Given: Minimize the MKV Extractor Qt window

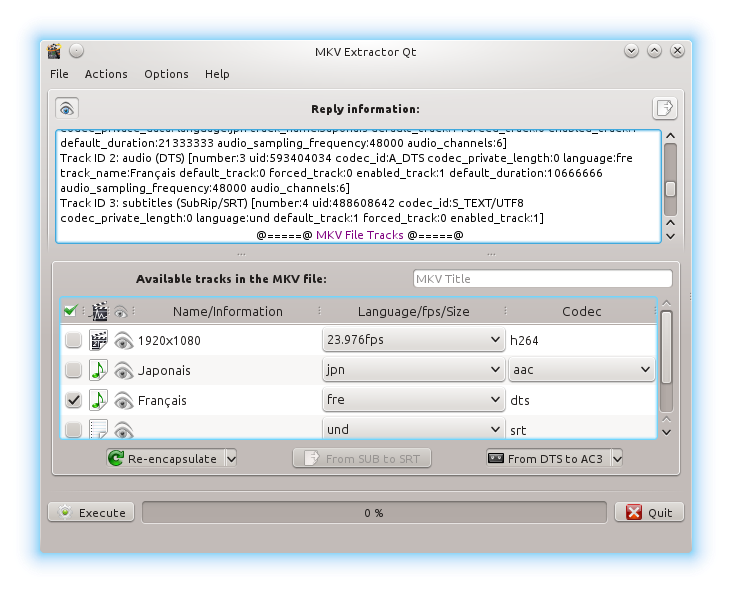Looking at the screenshot, I should point(631,50).
